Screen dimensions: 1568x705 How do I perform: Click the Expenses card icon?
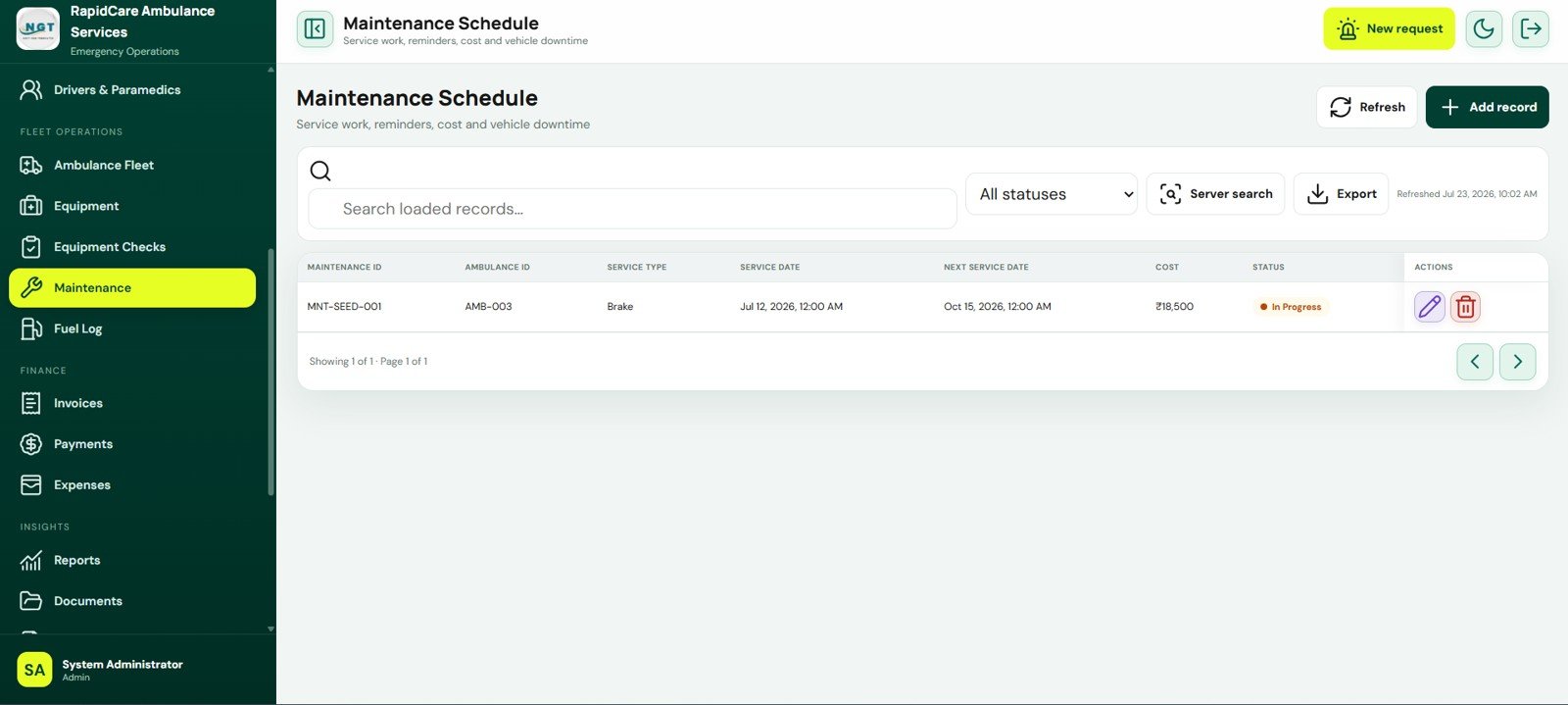point(31,485)
